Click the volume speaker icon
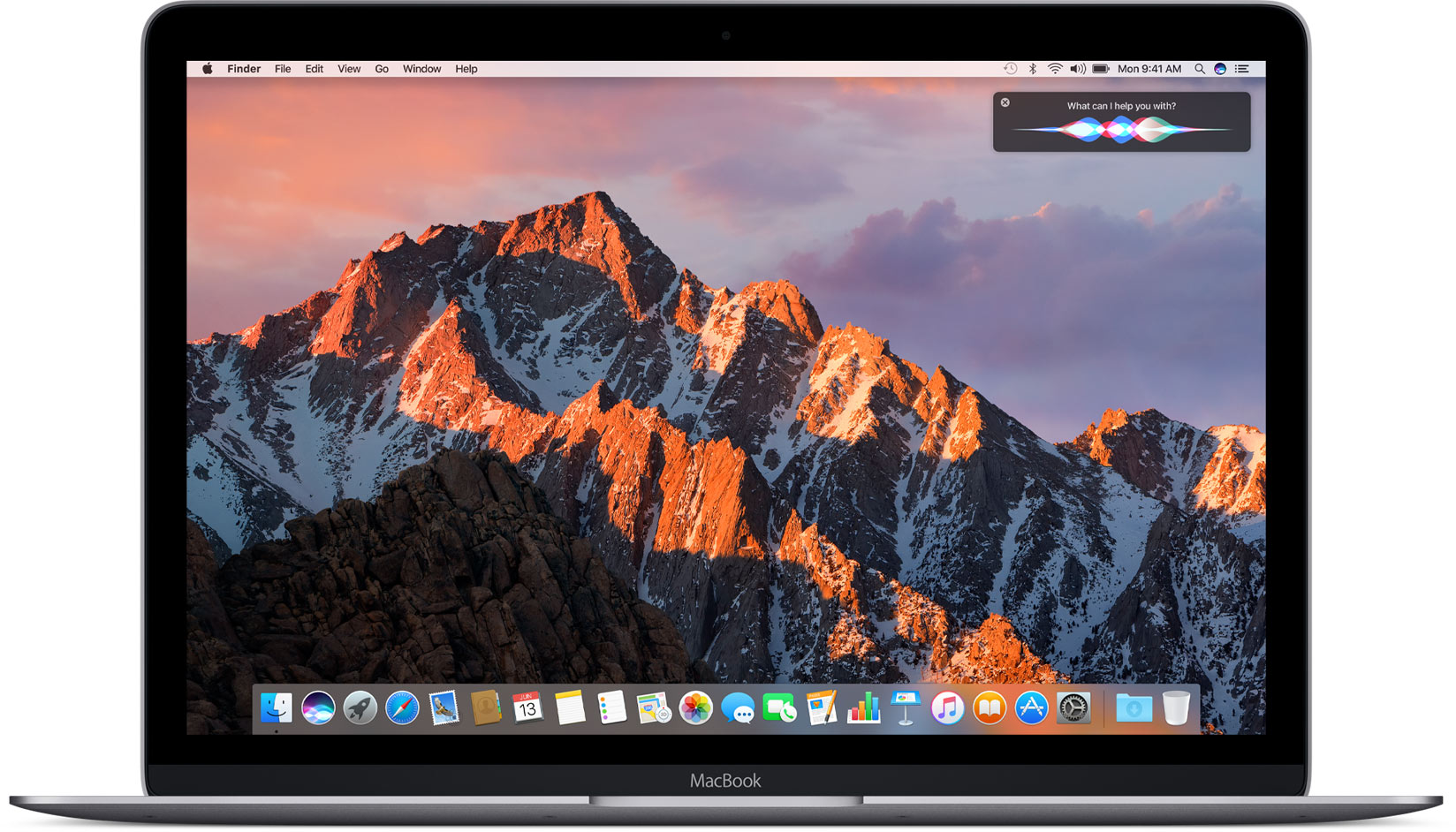 [1078, 69]
